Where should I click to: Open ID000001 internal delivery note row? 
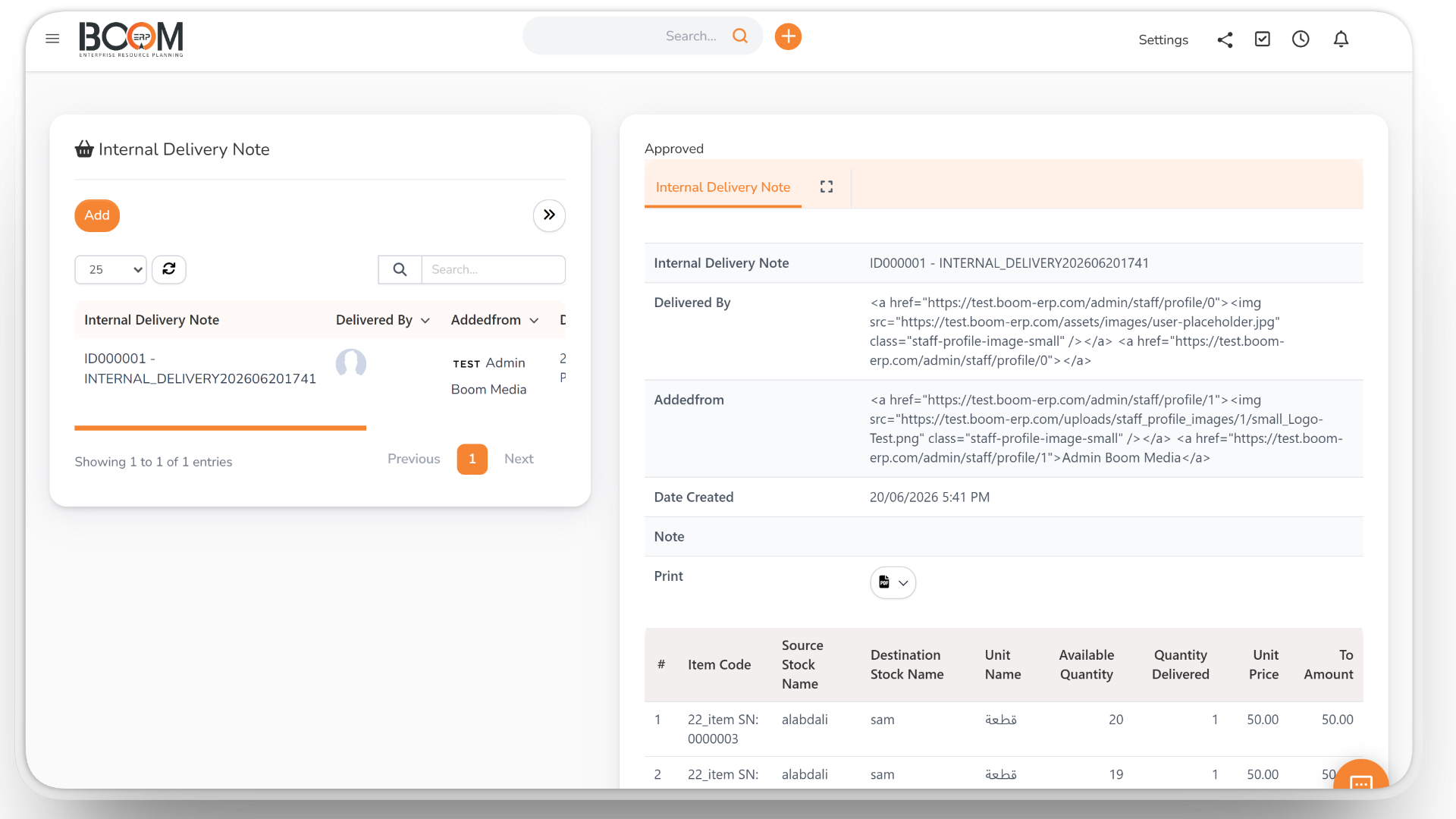pyautogui.click(x=200, y=369)
